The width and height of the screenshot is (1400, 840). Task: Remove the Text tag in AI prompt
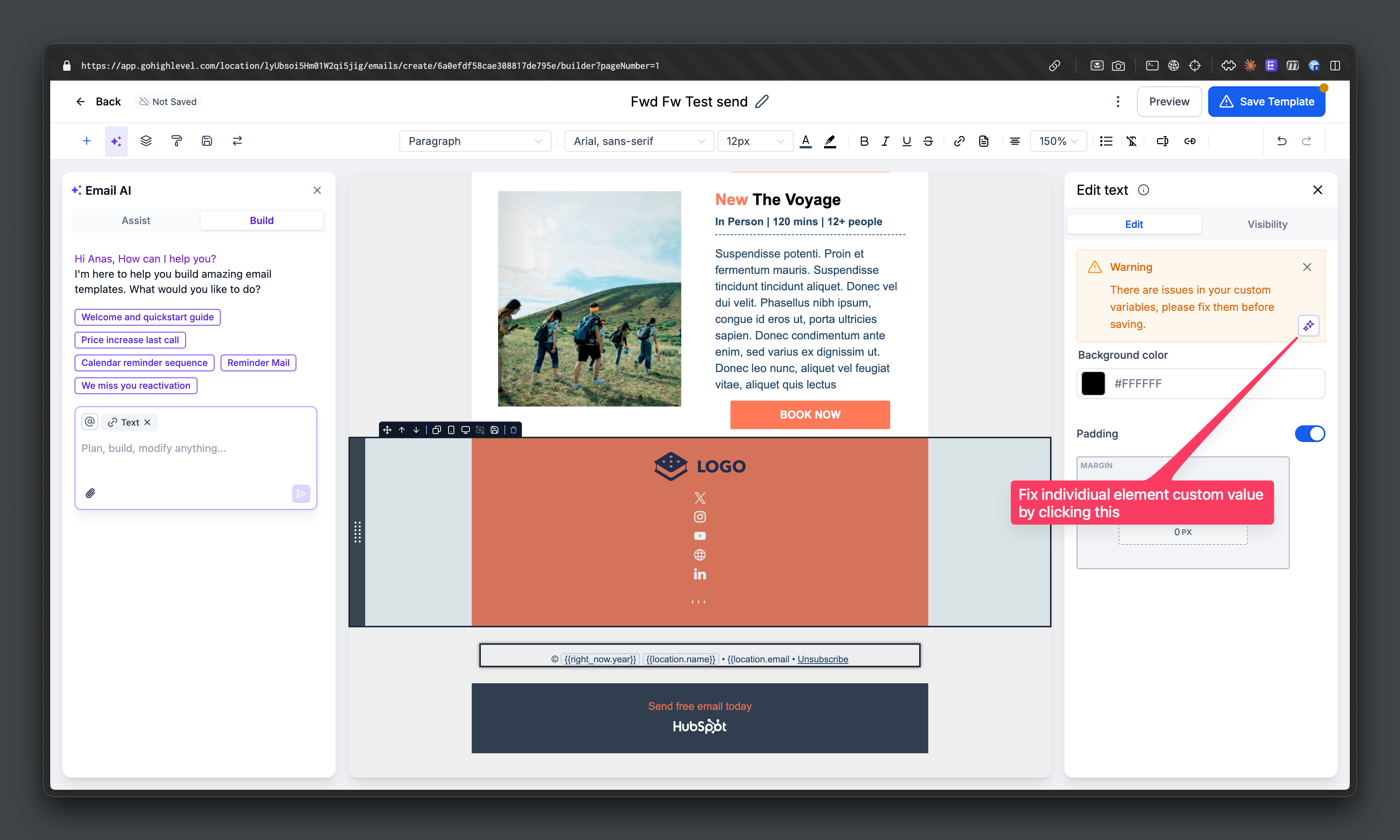(147, 422)
